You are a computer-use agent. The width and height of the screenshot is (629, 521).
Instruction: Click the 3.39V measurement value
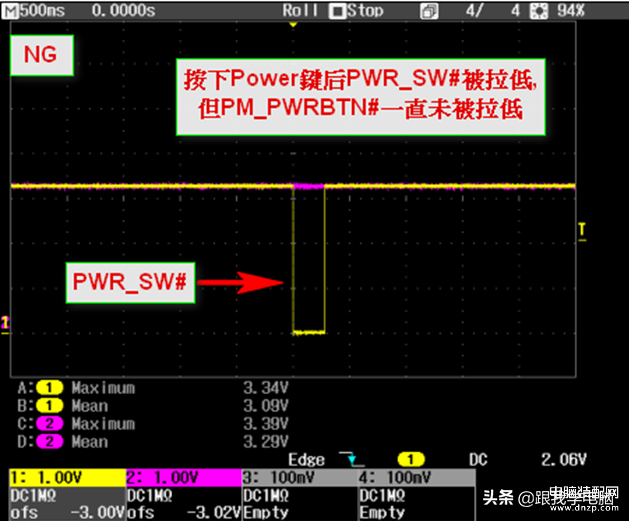coord(266,424)
